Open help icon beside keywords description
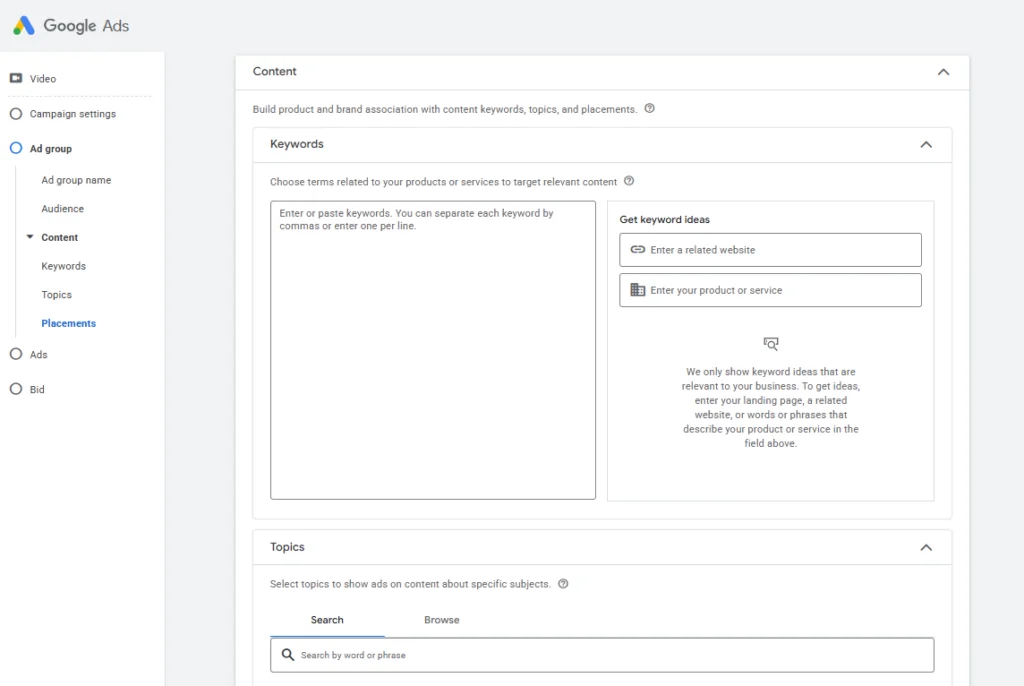 click(x=629, y=181)
